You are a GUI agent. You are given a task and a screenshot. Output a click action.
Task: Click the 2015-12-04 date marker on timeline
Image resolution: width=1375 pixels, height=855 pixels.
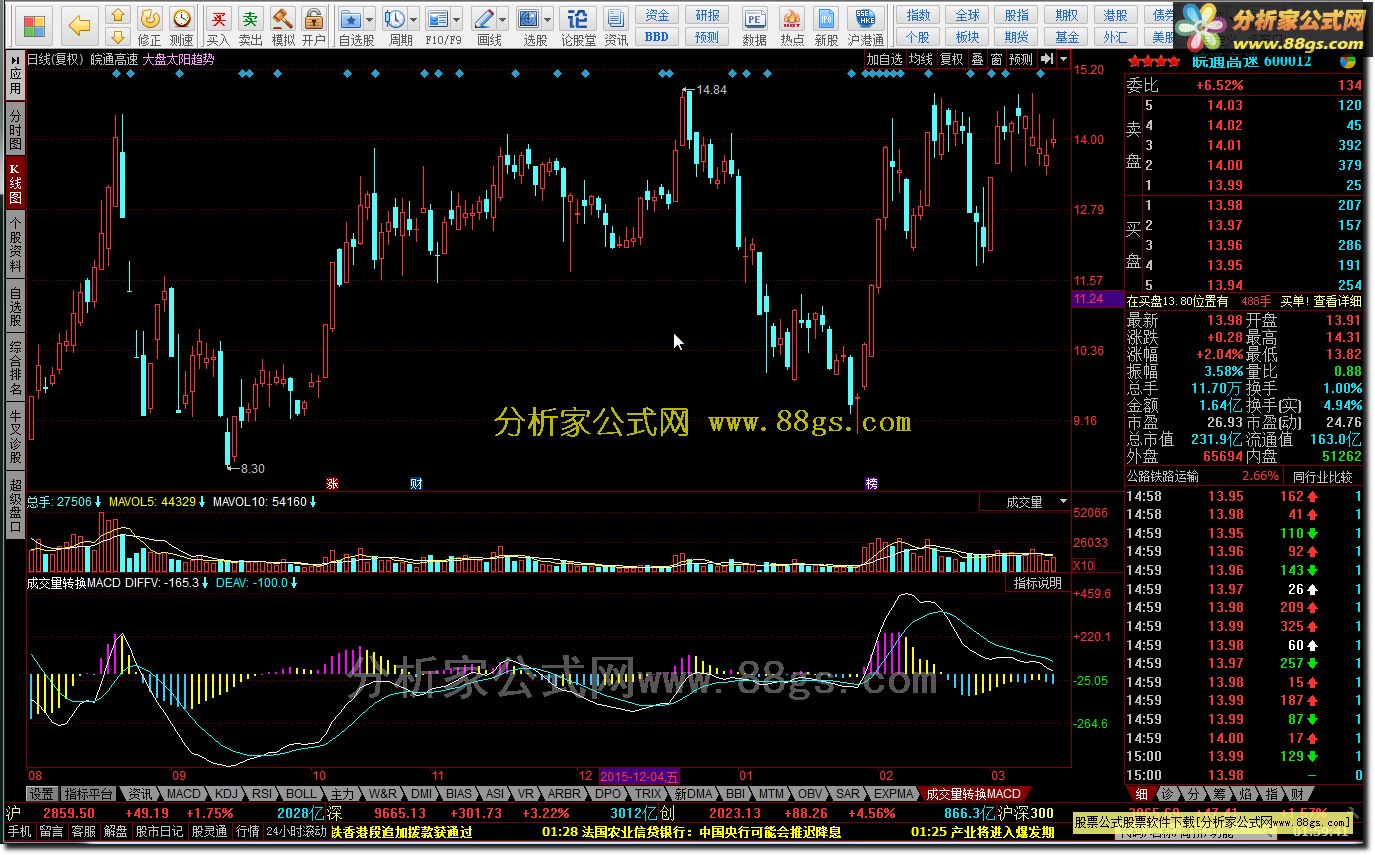pos(640,775)
